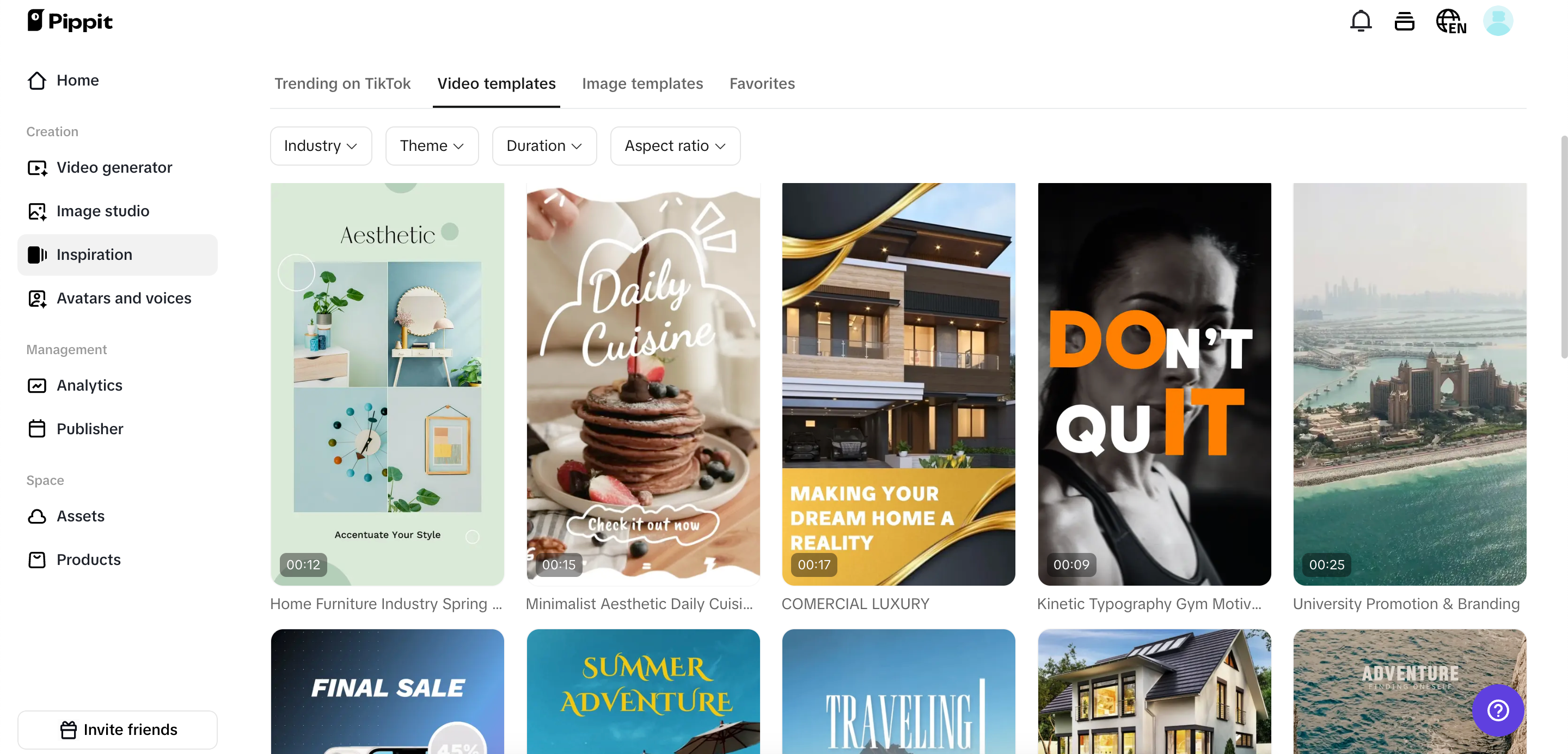Click the purple help question mark button
Screen dimensions: 1568x754
(1497, 710)
